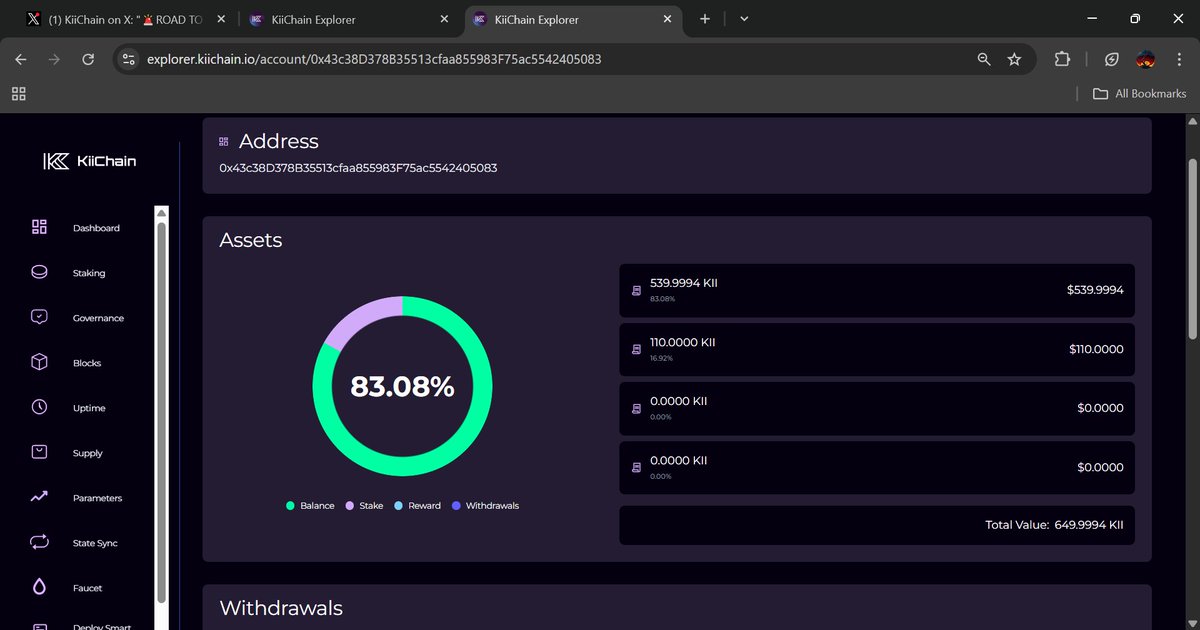Click the account address text 0x43c38D…

click(x=358, y=168)
